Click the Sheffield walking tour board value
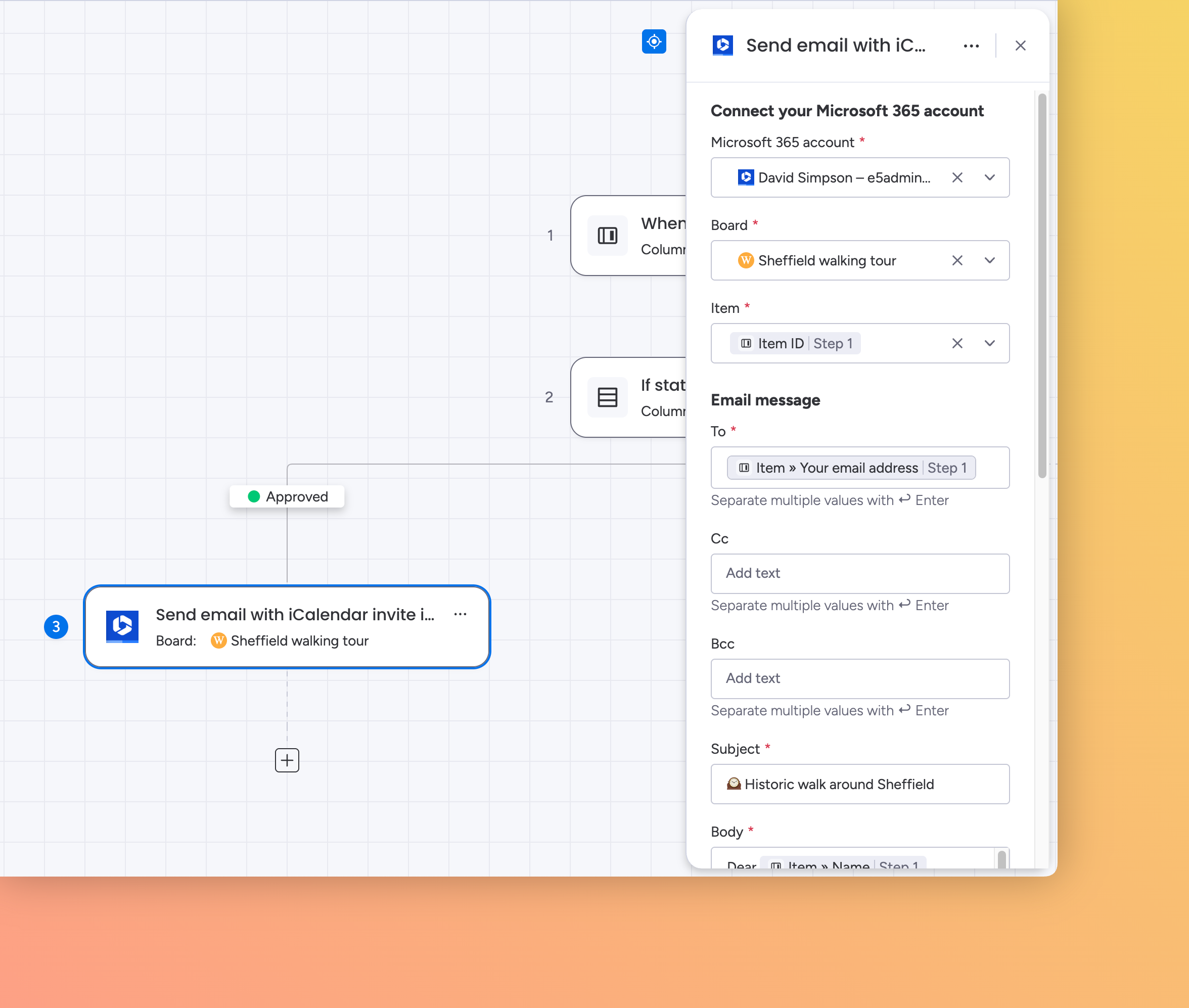1189x1008 pixels. pos(816,260)
